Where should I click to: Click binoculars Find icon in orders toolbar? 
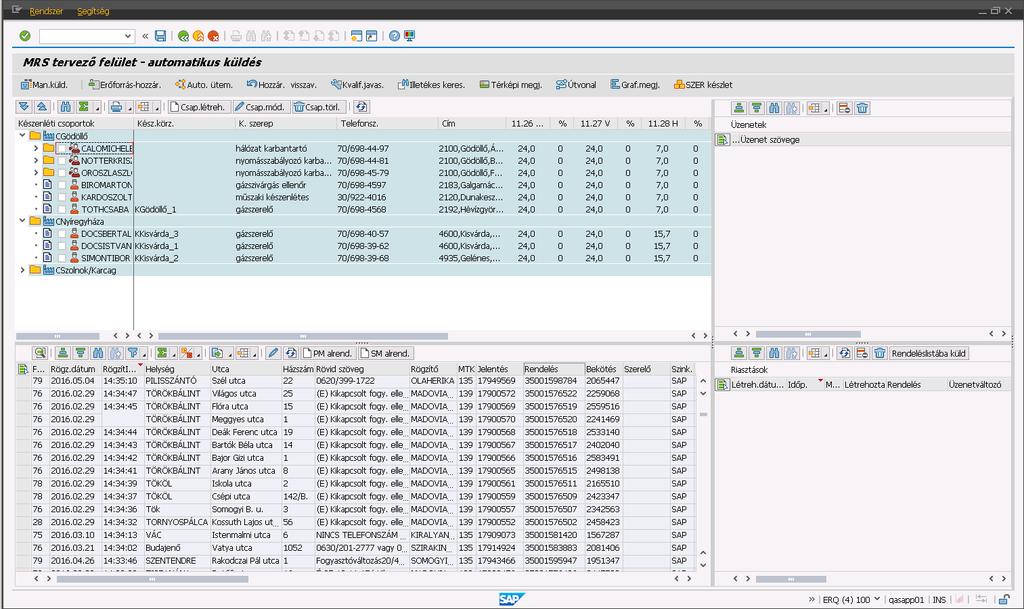[98, 353]
